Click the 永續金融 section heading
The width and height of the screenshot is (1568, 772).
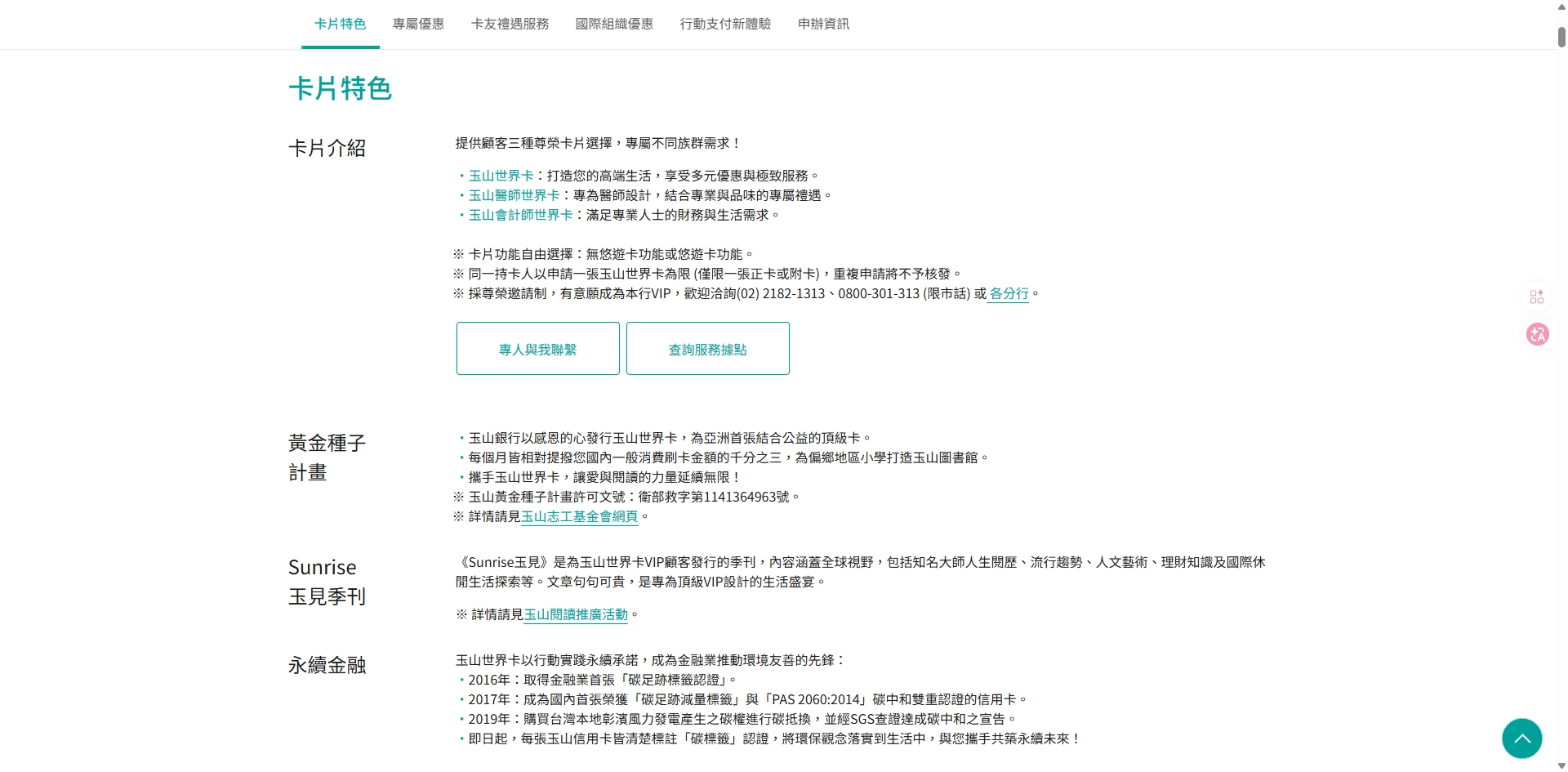[x=327, y=665]
